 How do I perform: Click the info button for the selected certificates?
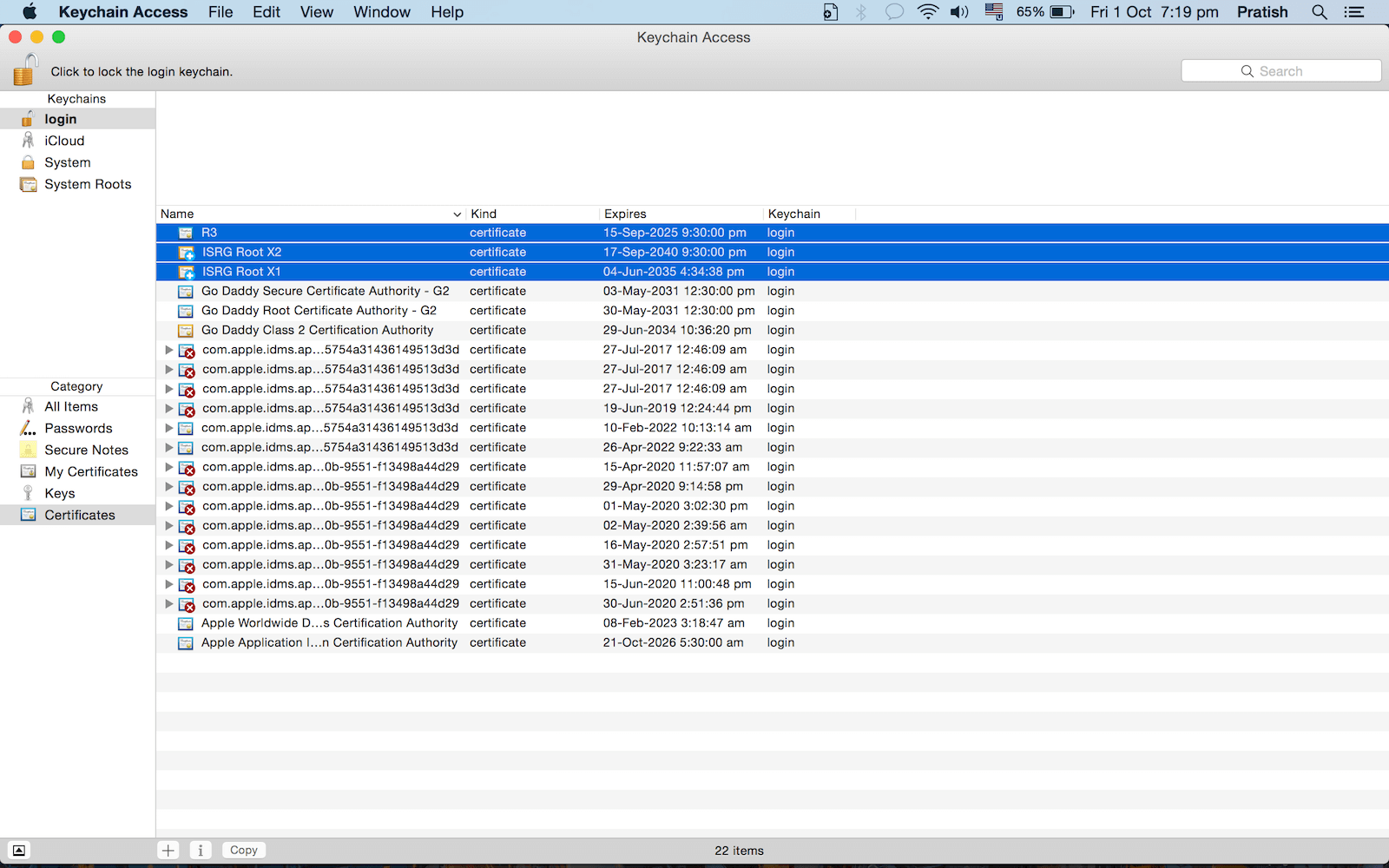point(201,850)
